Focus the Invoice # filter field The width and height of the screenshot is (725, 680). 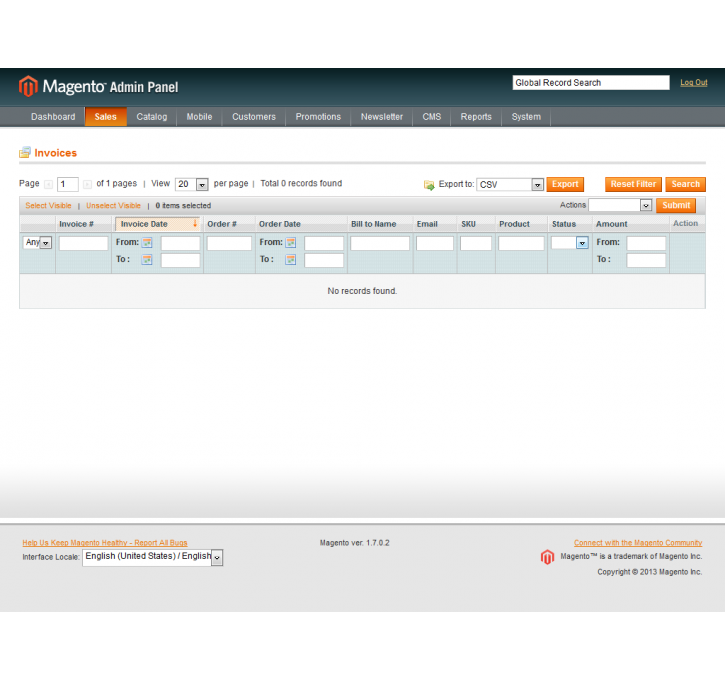pyautogui.click(x=84, y=243)
